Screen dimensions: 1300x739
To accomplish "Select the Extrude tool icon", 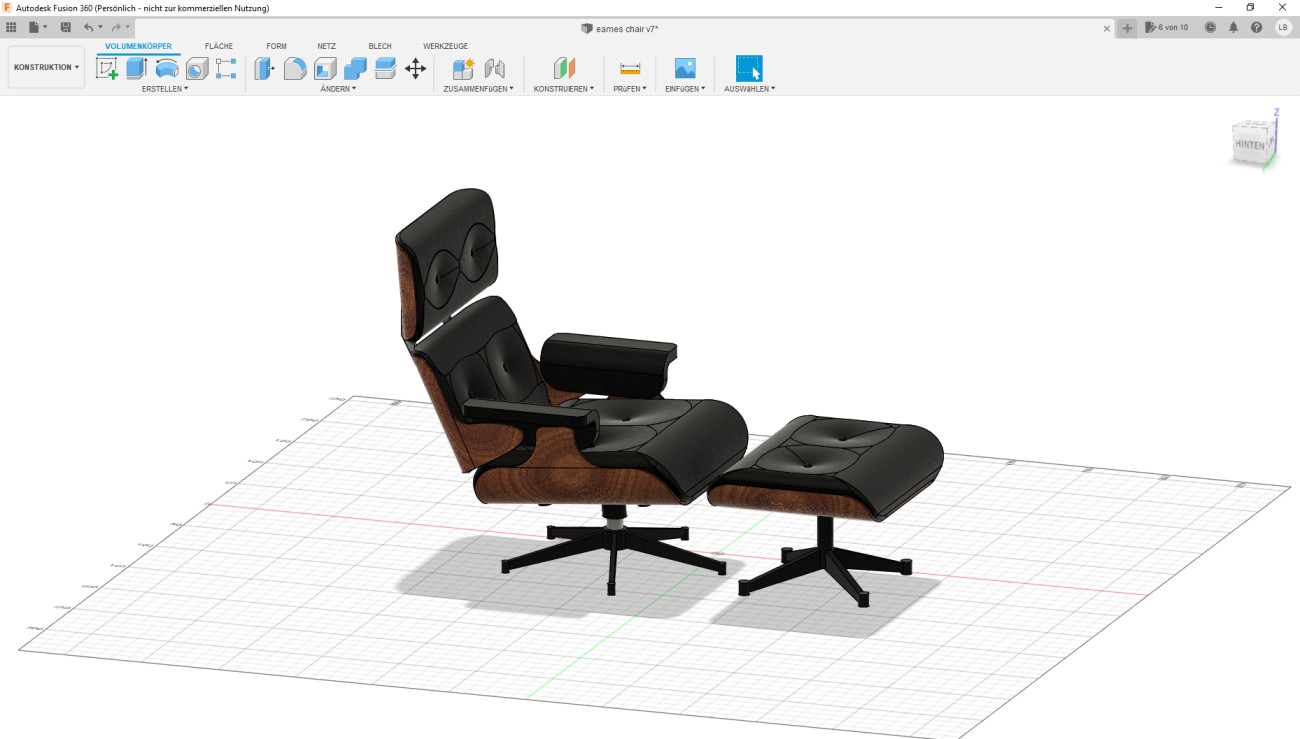I will point(137,68).
